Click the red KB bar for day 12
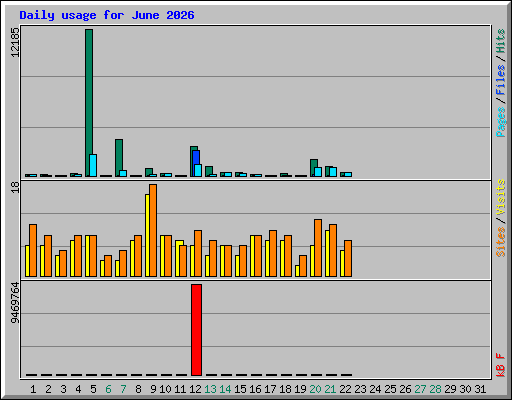 (196, 330)
